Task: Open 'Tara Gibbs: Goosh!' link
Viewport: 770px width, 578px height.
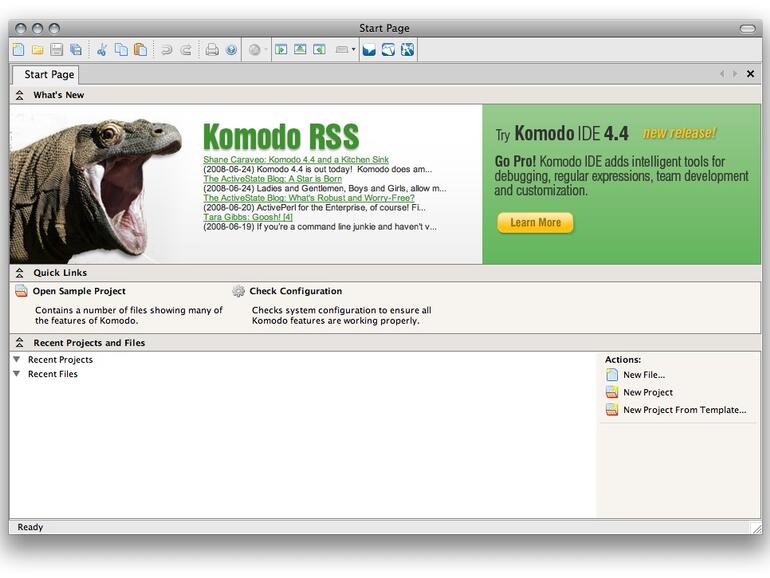Action: pos(248,217)
